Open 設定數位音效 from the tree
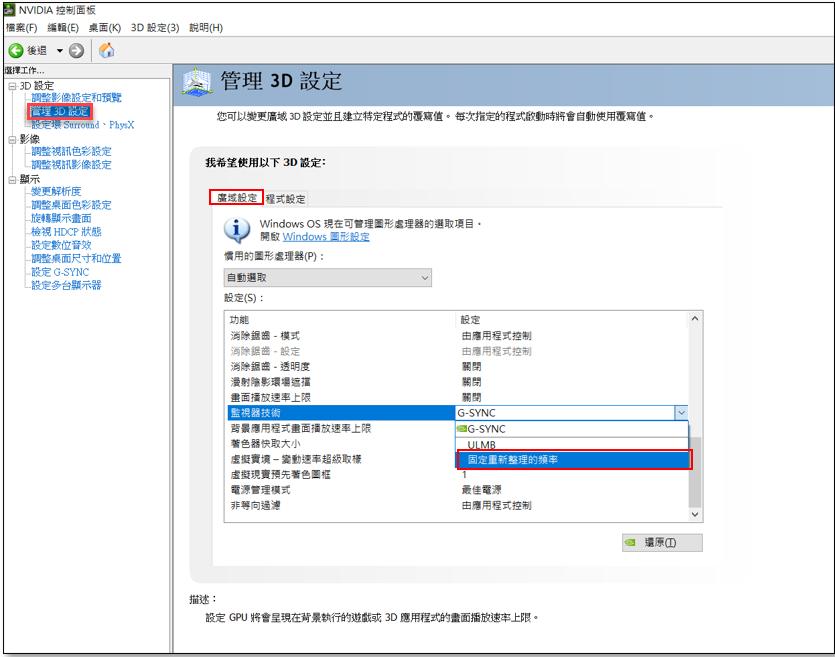The width and height of the screenshot is (835, 657). coord(61,245)
